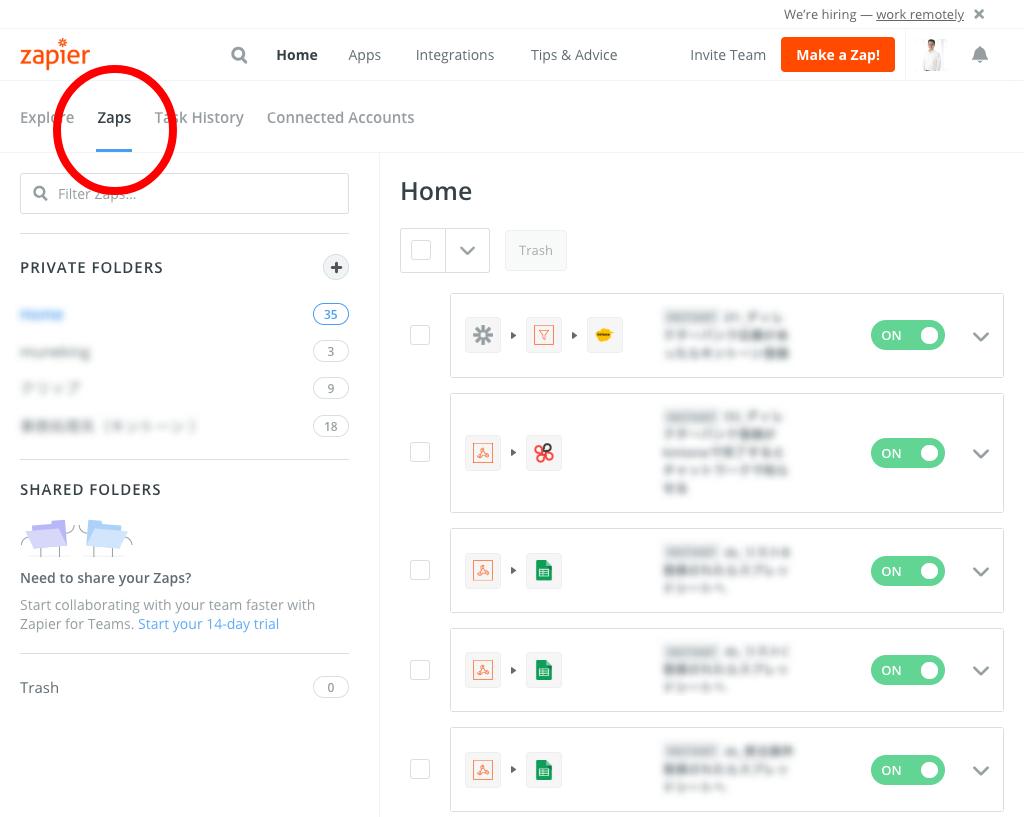
Task: Switch to the Explore tab
Action: coord(47,118)
